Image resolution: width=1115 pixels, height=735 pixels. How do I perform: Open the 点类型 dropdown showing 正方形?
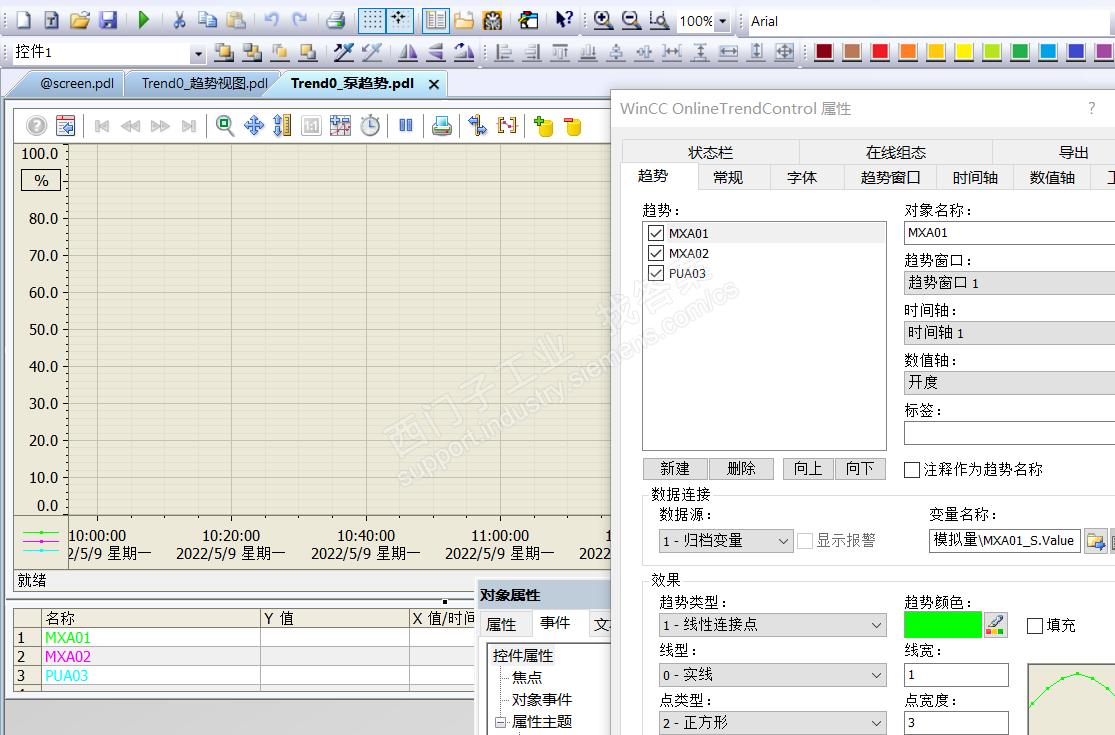click(772, 723)
